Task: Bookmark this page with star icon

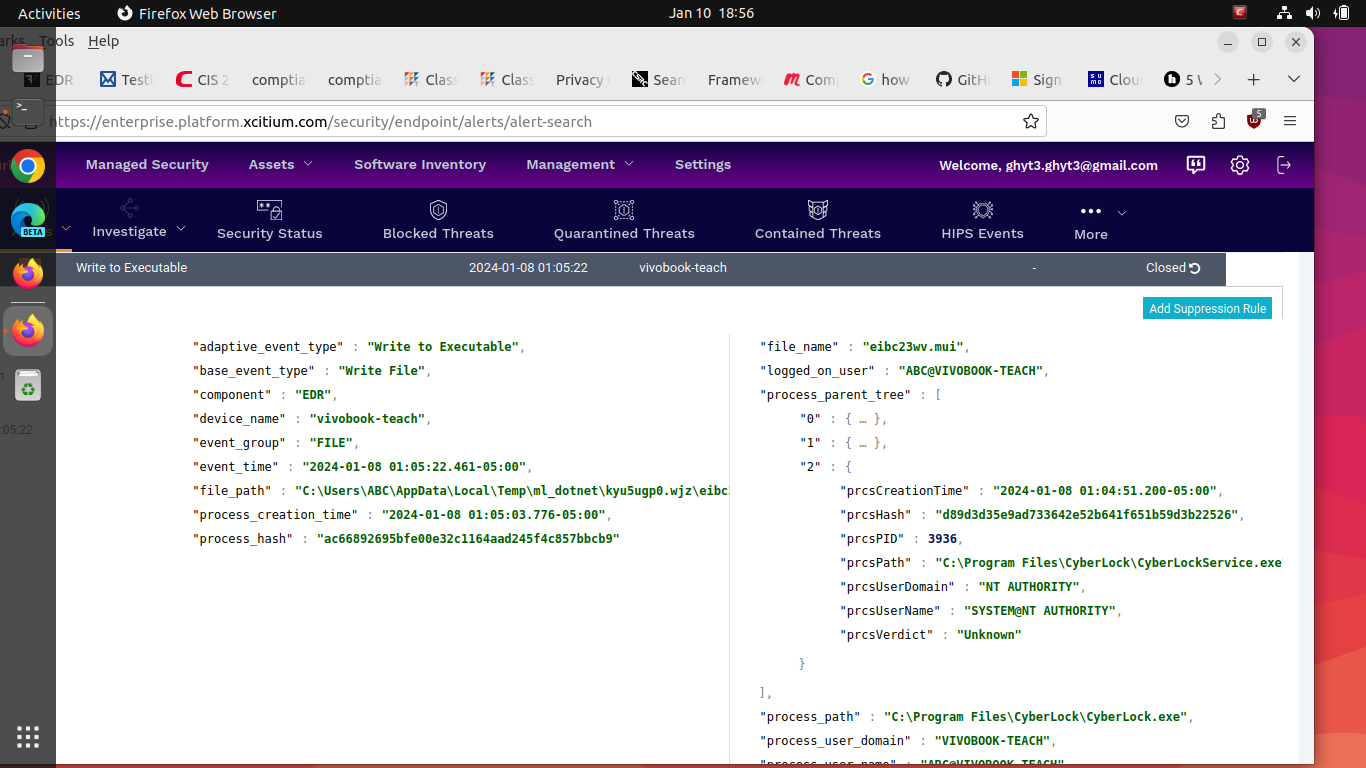Action: coord(1031,121)
